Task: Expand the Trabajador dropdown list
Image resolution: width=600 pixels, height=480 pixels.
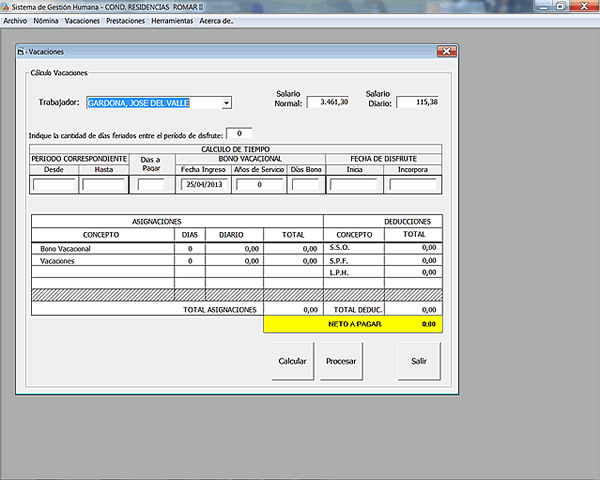Action: point(227,103)
